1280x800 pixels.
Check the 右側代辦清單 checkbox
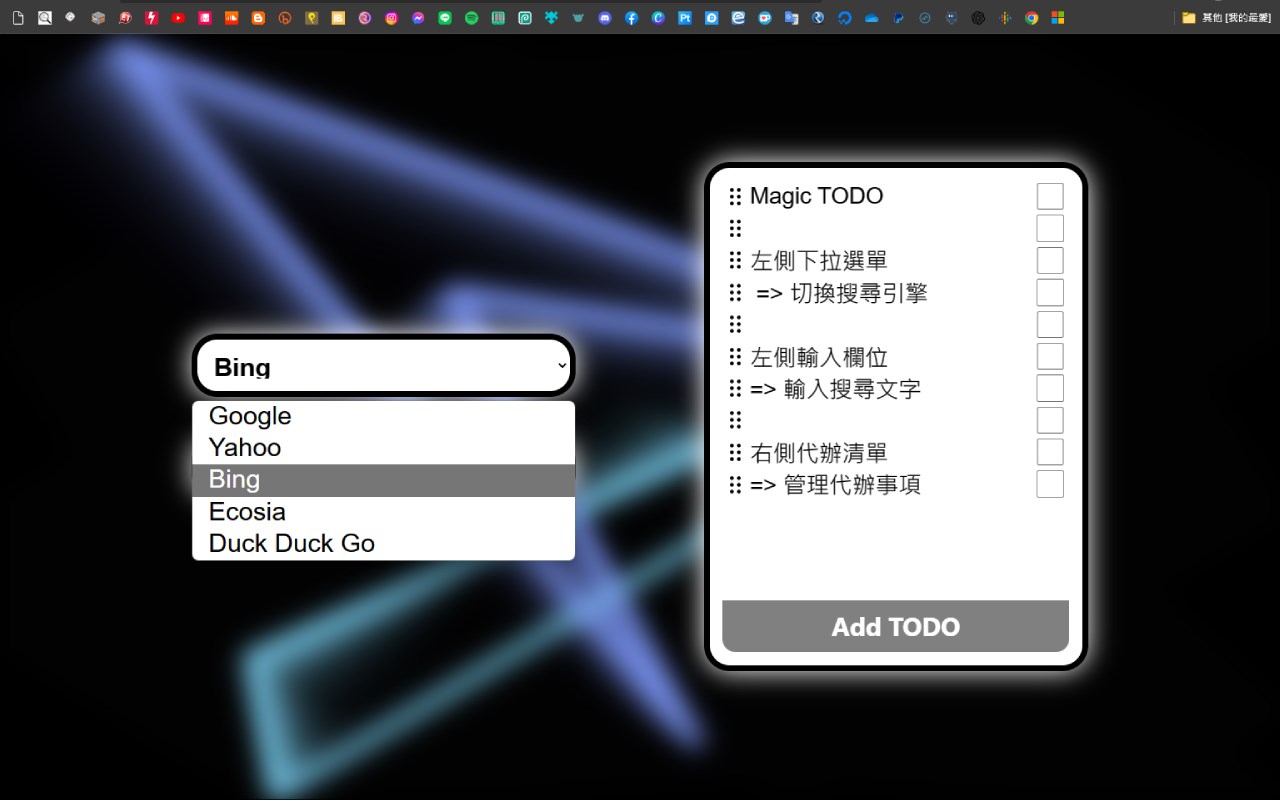1050,452
